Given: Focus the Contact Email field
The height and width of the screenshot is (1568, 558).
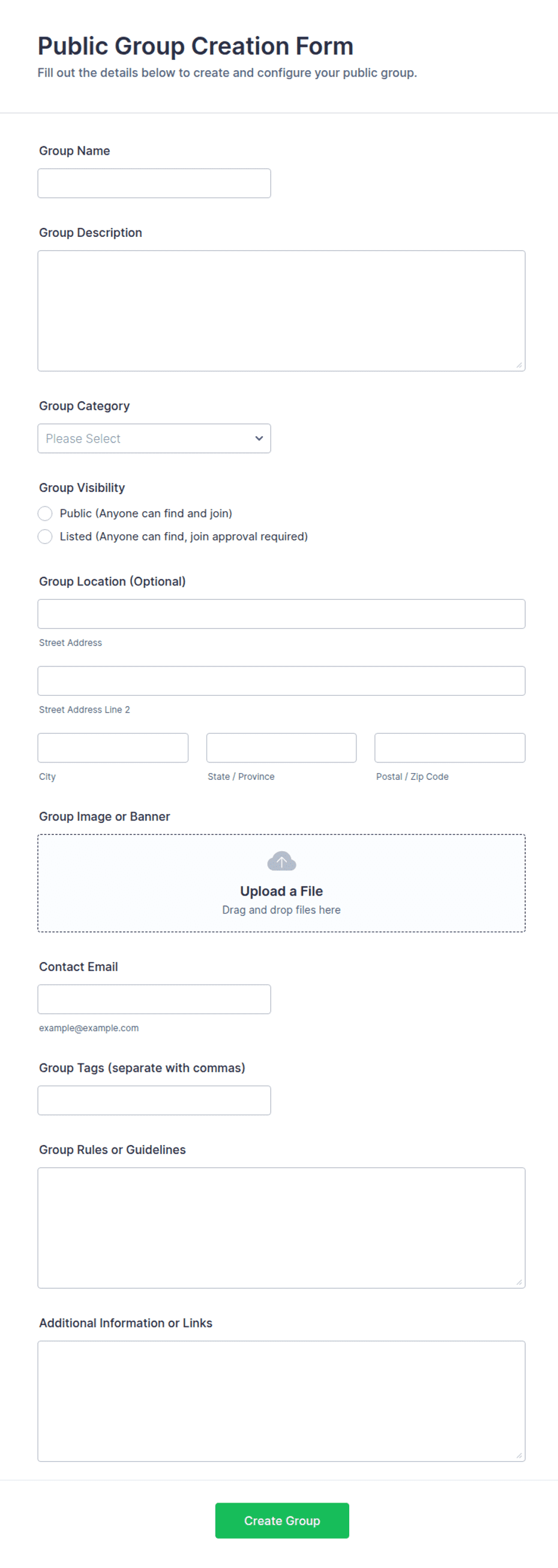Looking at the screenshot, I should tap(154, 999).
